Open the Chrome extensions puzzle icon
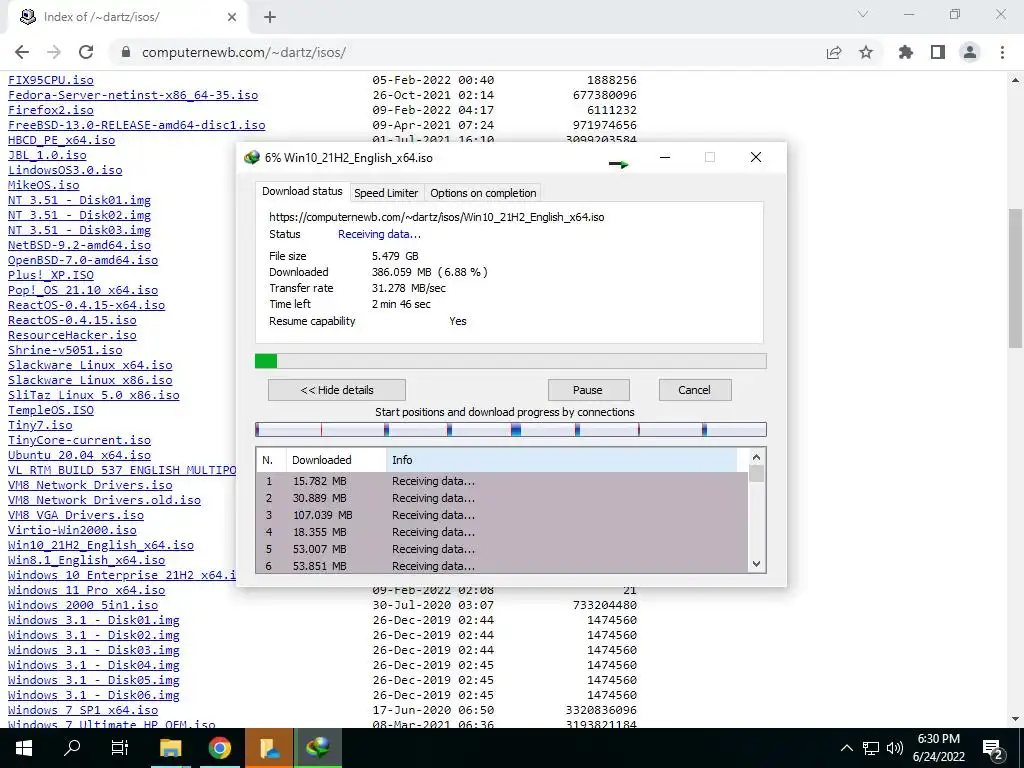1024x768 pixels. tap(906, 52)
